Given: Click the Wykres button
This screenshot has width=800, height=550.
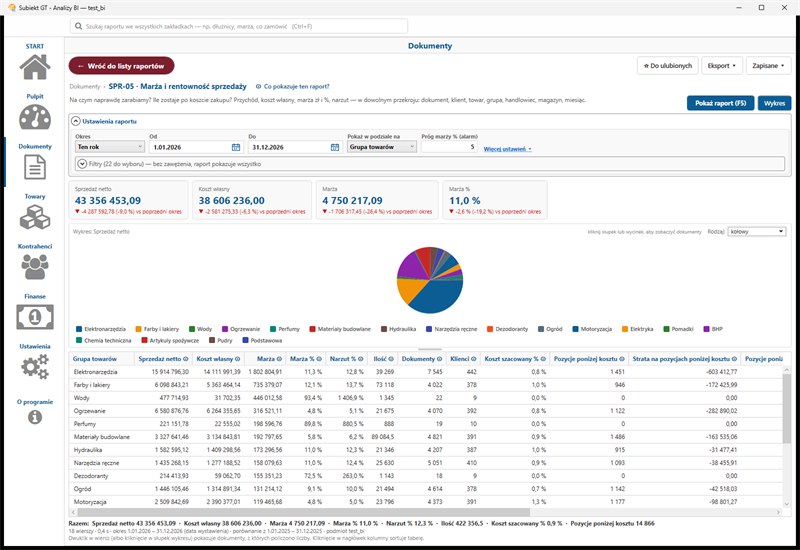Looking at the screenshot, I should 774,103.
